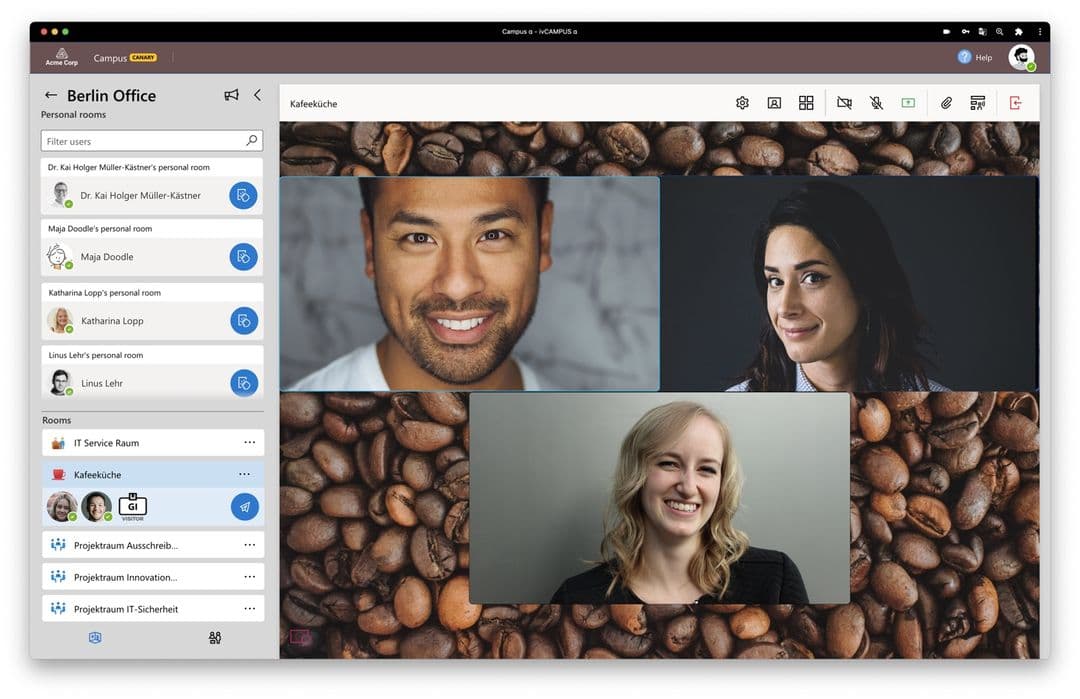Click the Filter users search field
The height and width of the screenshot is (699, 1080).
tap(152, 141)
